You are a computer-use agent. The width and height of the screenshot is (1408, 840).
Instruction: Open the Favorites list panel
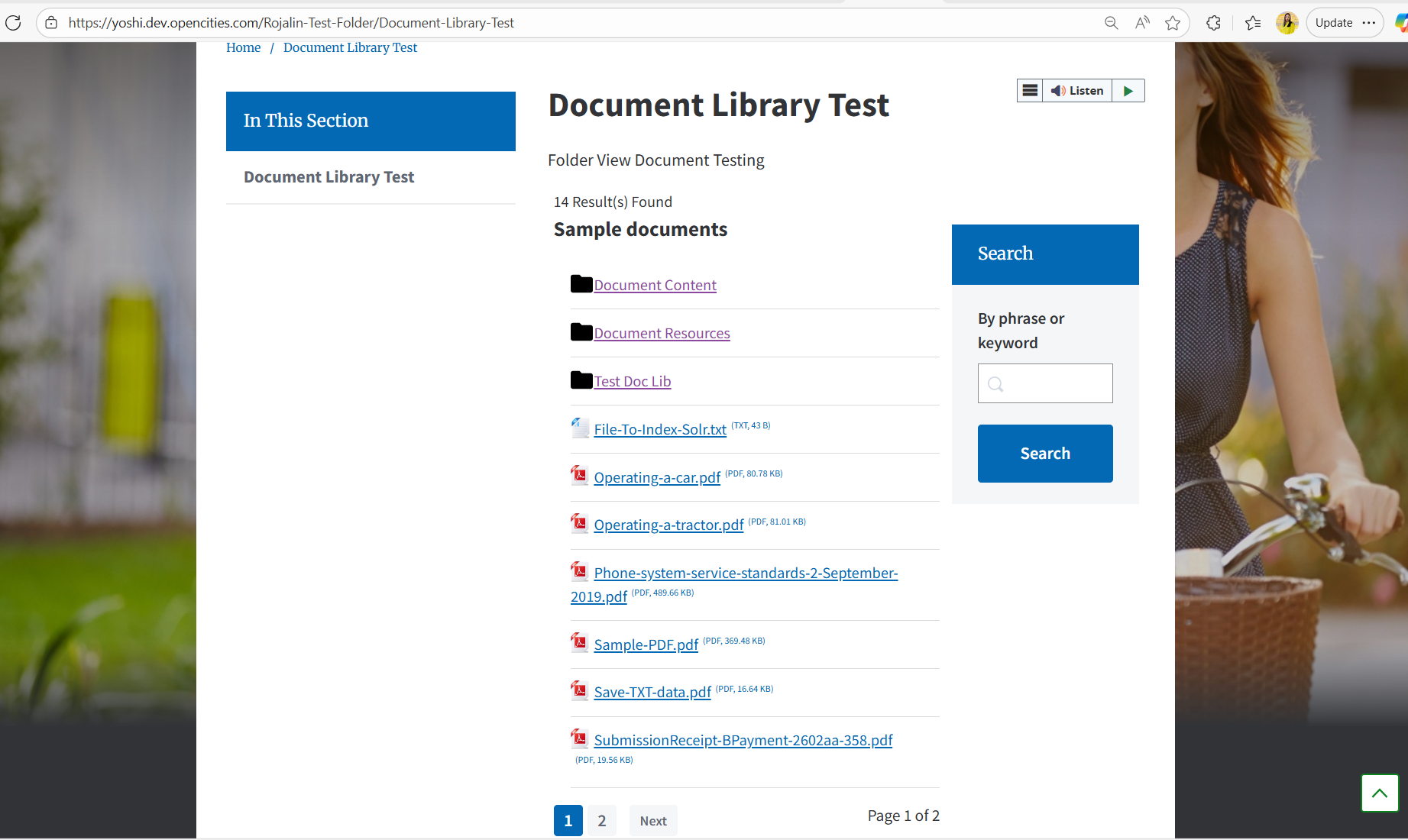[x=1253, y=22]
